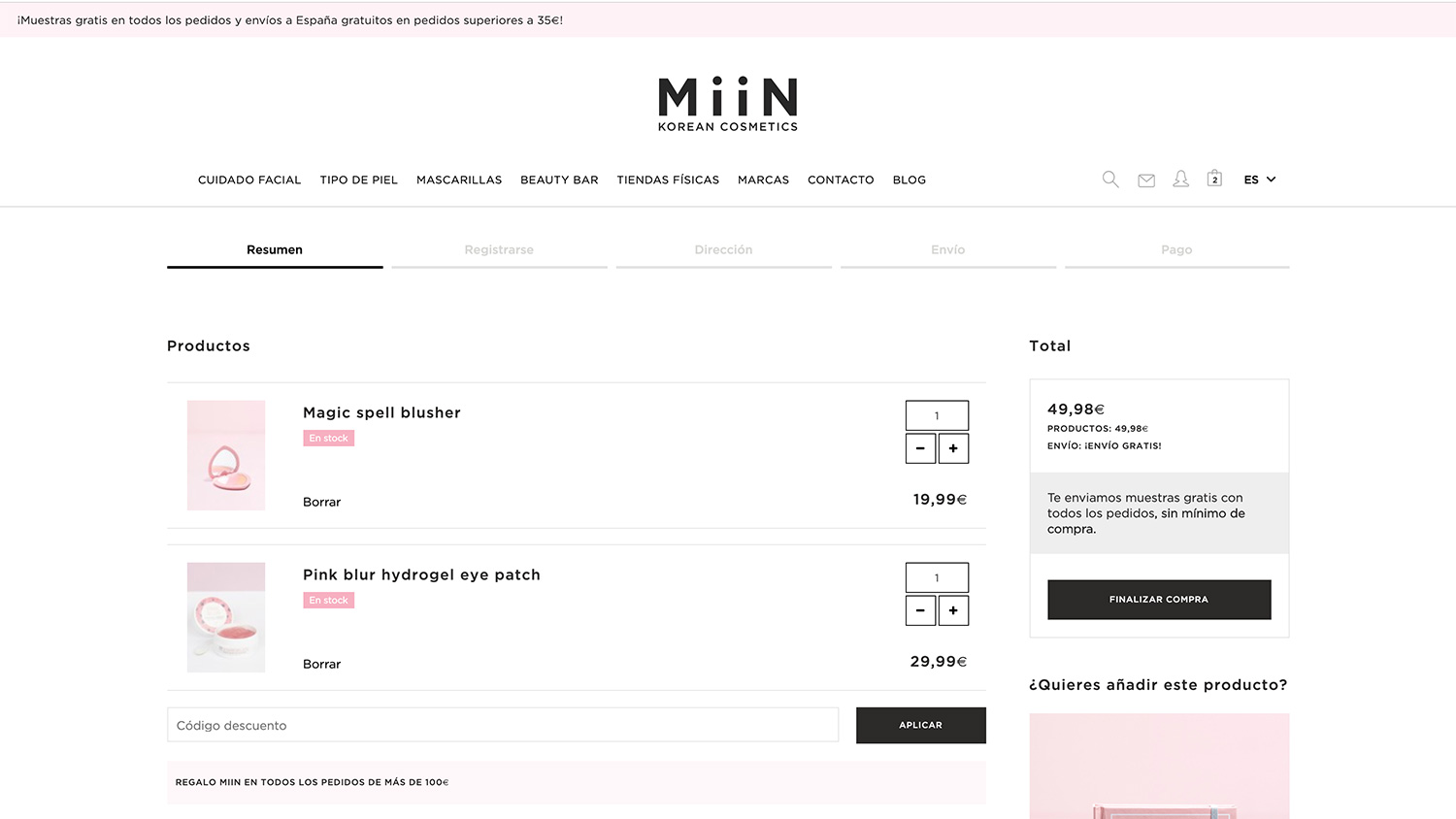Decrease Pink blur eye patch quantity
This screenshot has width=1456, height=819.
coord(920,610)
